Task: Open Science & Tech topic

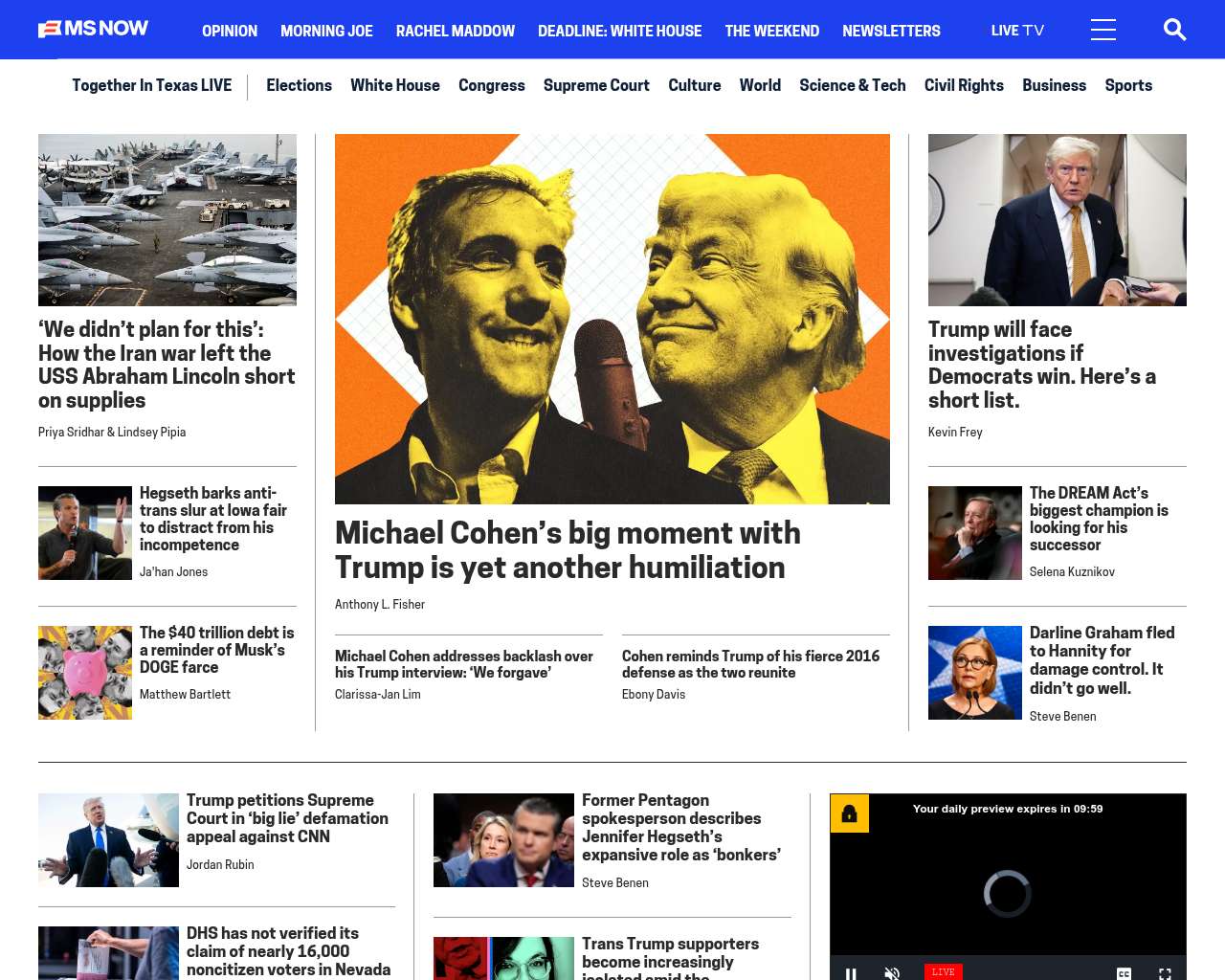Action: coord(853,85)
